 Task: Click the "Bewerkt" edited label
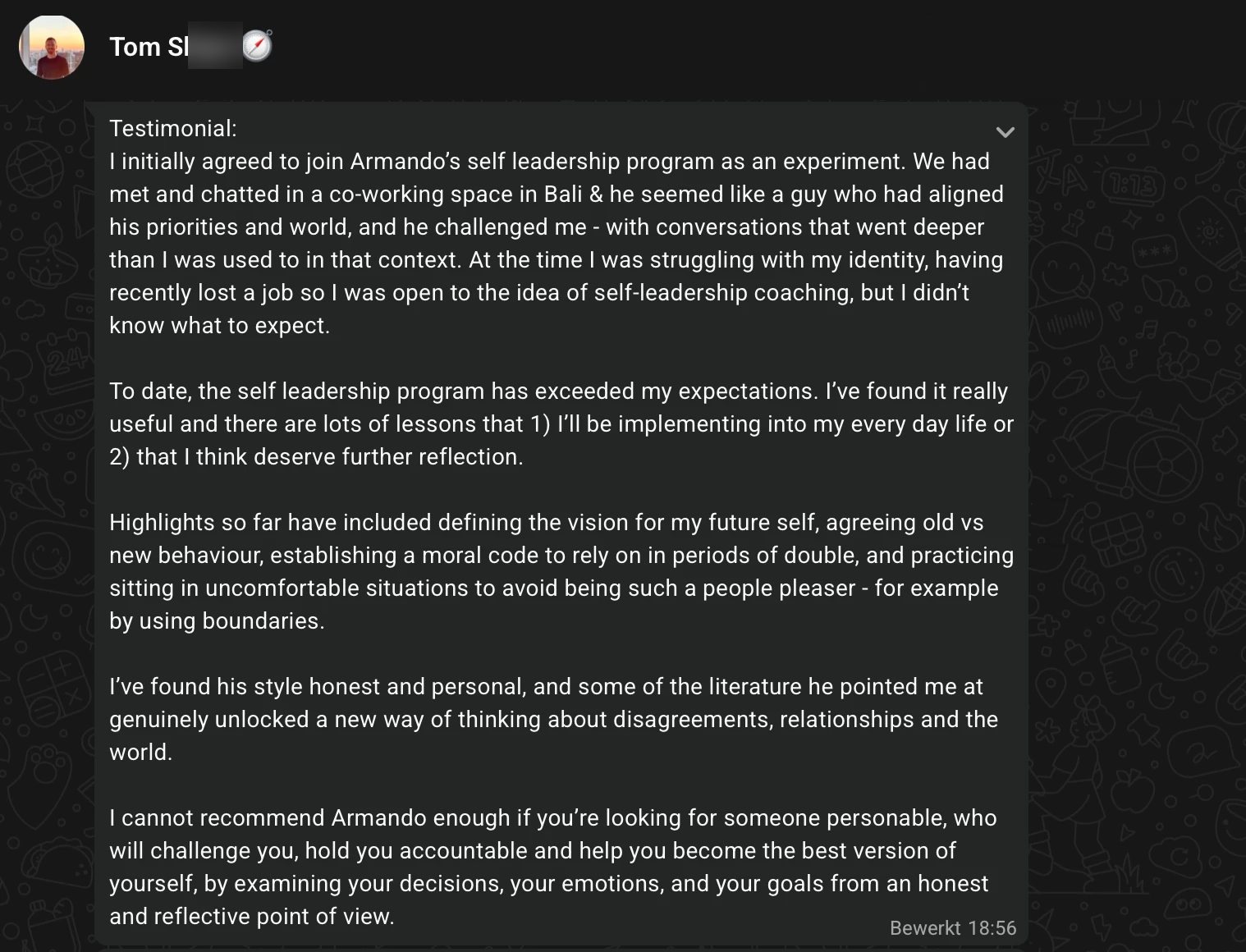(925, 928)
